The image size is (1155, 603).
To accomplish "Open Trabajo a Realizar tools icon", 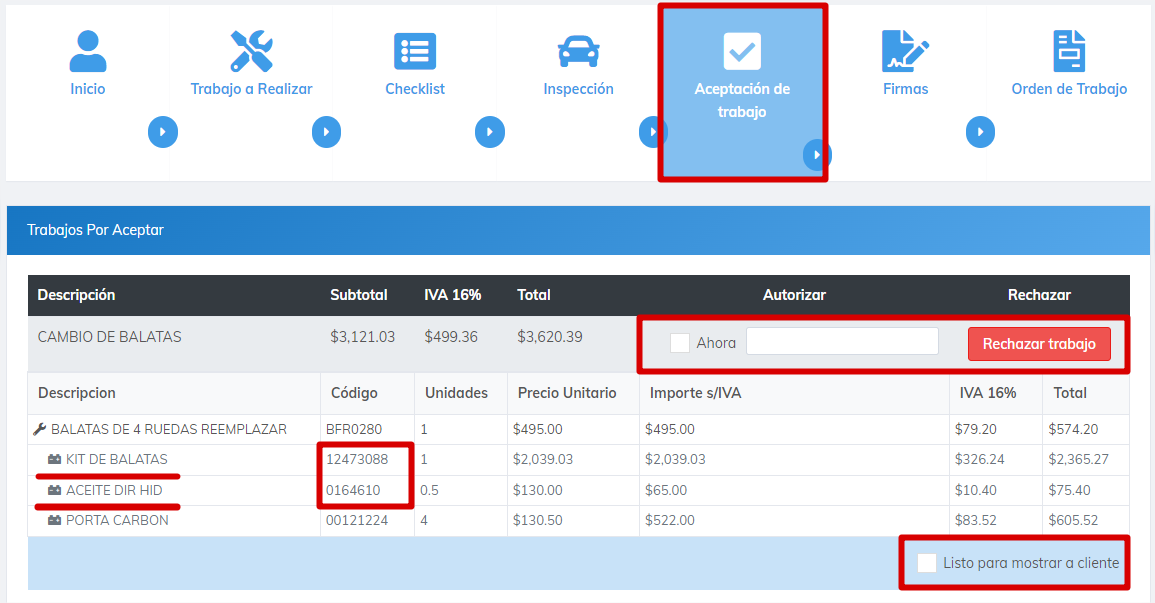I will (251, 51).
